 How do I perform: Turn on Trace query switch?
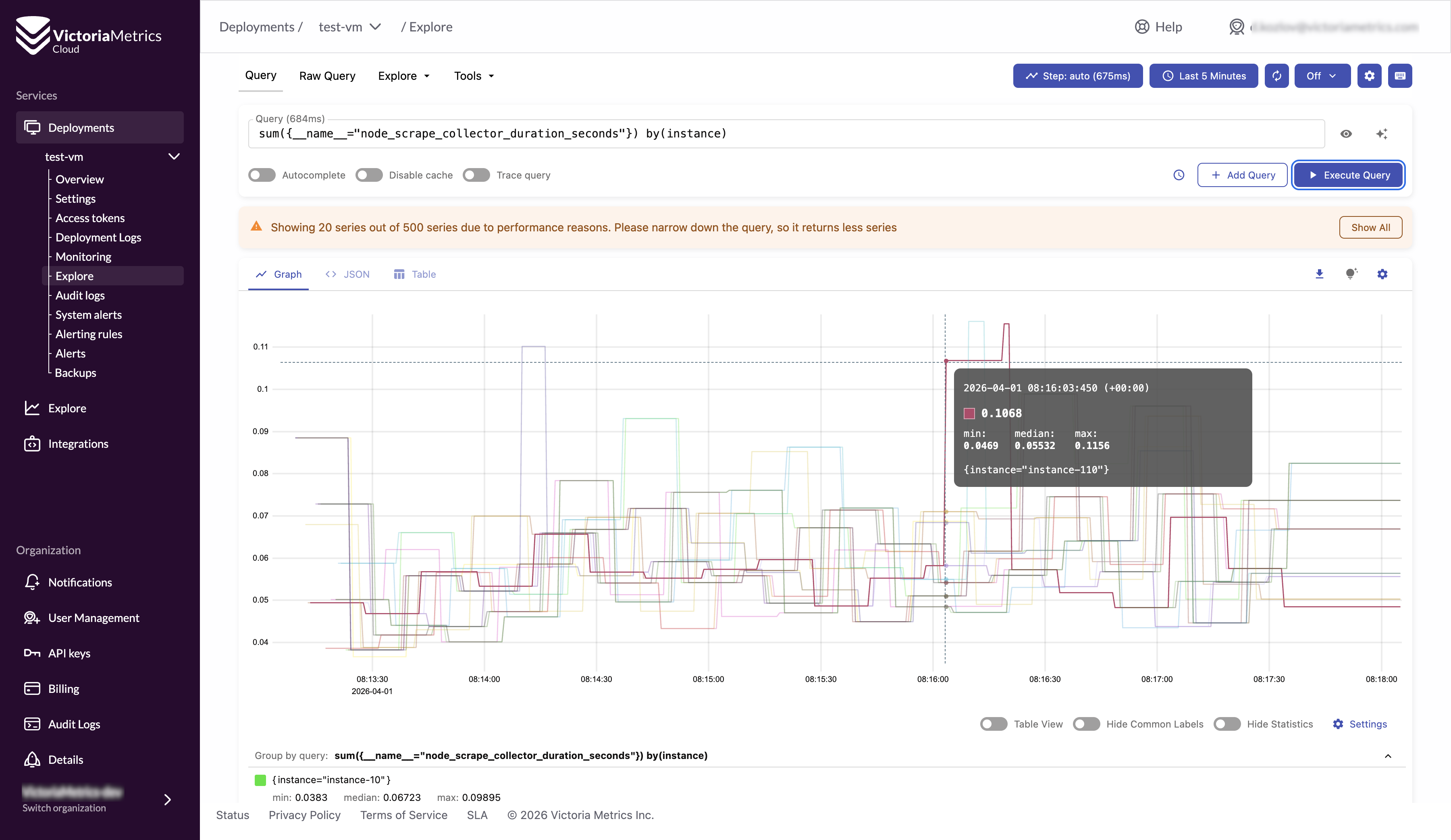pyautogui.click(x=476, y=175)
